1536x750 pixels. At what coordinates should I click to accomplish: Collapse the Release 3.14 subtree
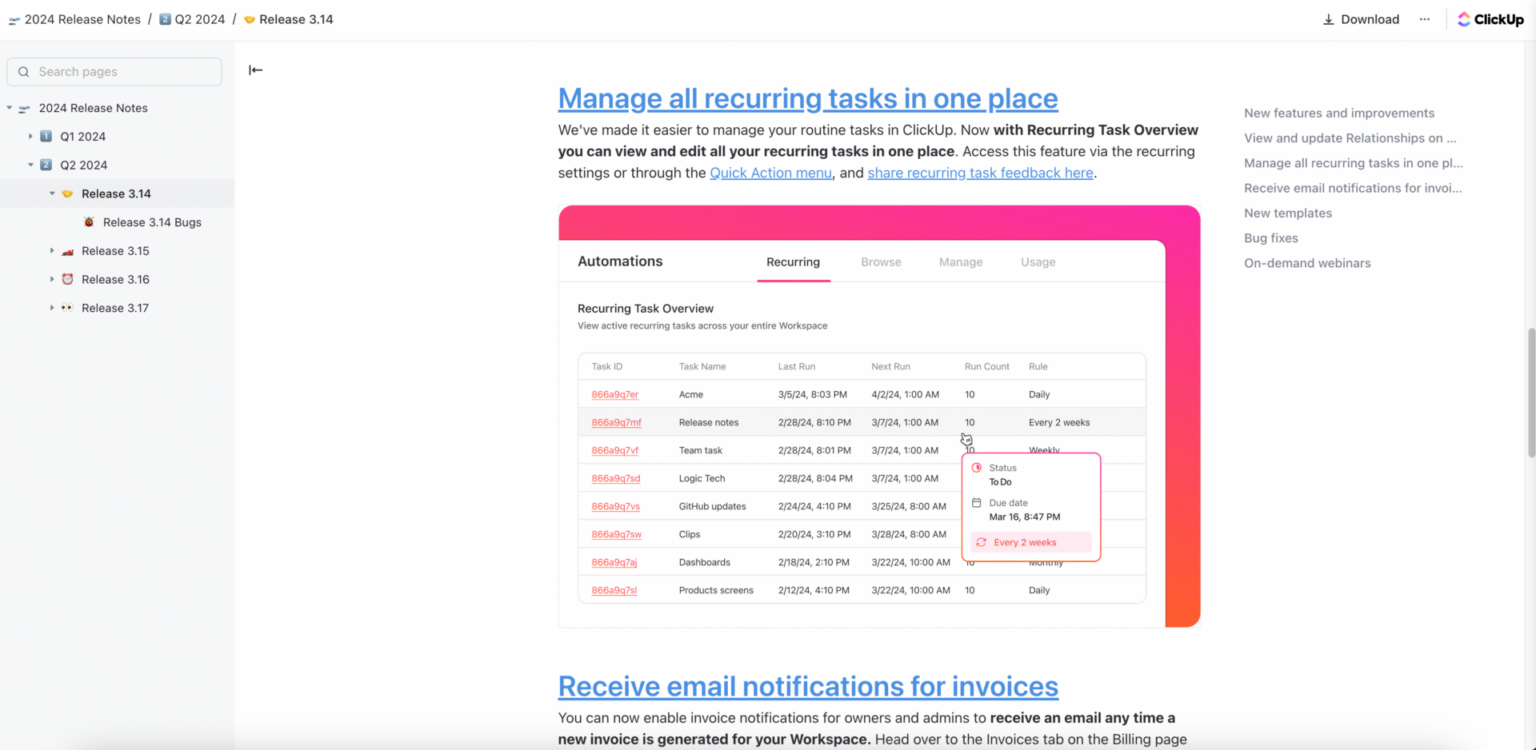[x=52, y=193]
